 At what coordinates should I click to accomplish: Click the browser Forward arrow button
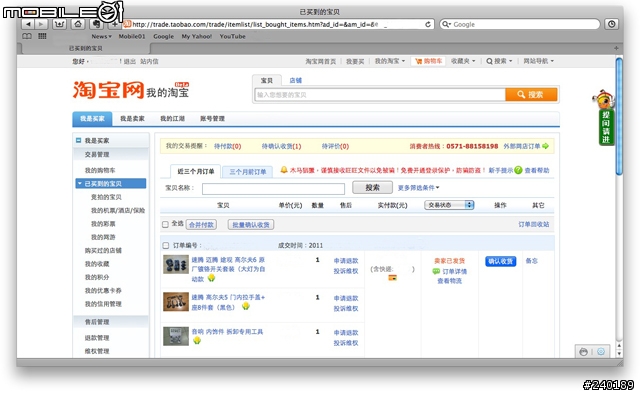coord(41,24)
